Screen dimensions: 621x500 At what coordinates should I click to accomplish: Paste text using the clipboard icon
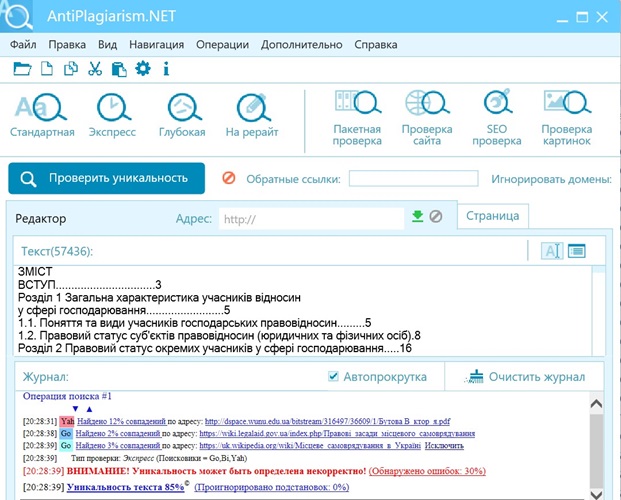pyautogui.click(x=119, y=69)
